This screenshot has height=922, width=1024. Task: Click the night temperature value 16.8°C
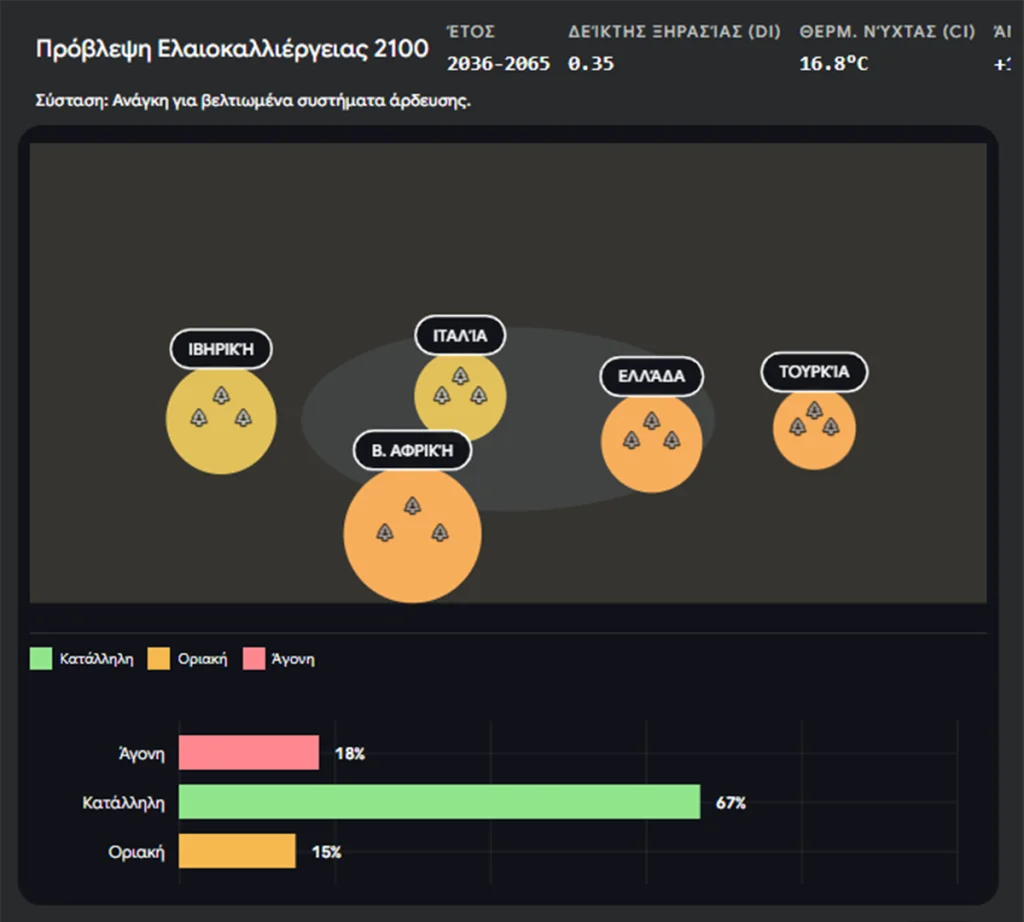tap(834, 63)
